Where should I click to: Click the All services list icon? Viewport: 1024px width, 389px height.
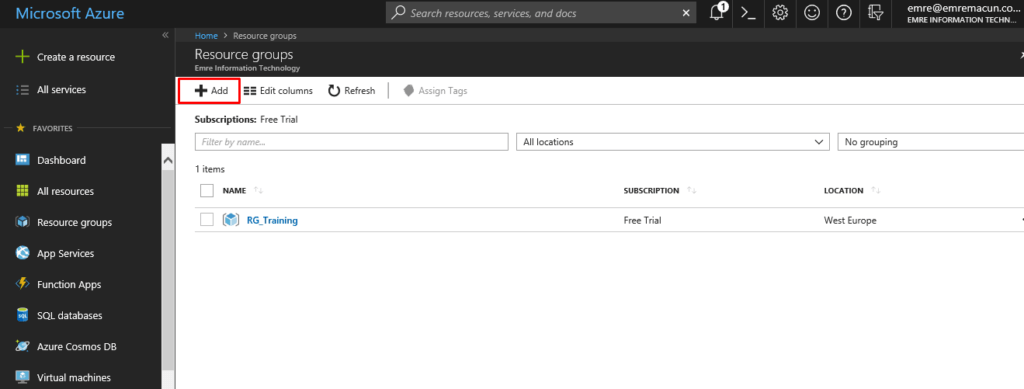[x=23, y=90]
